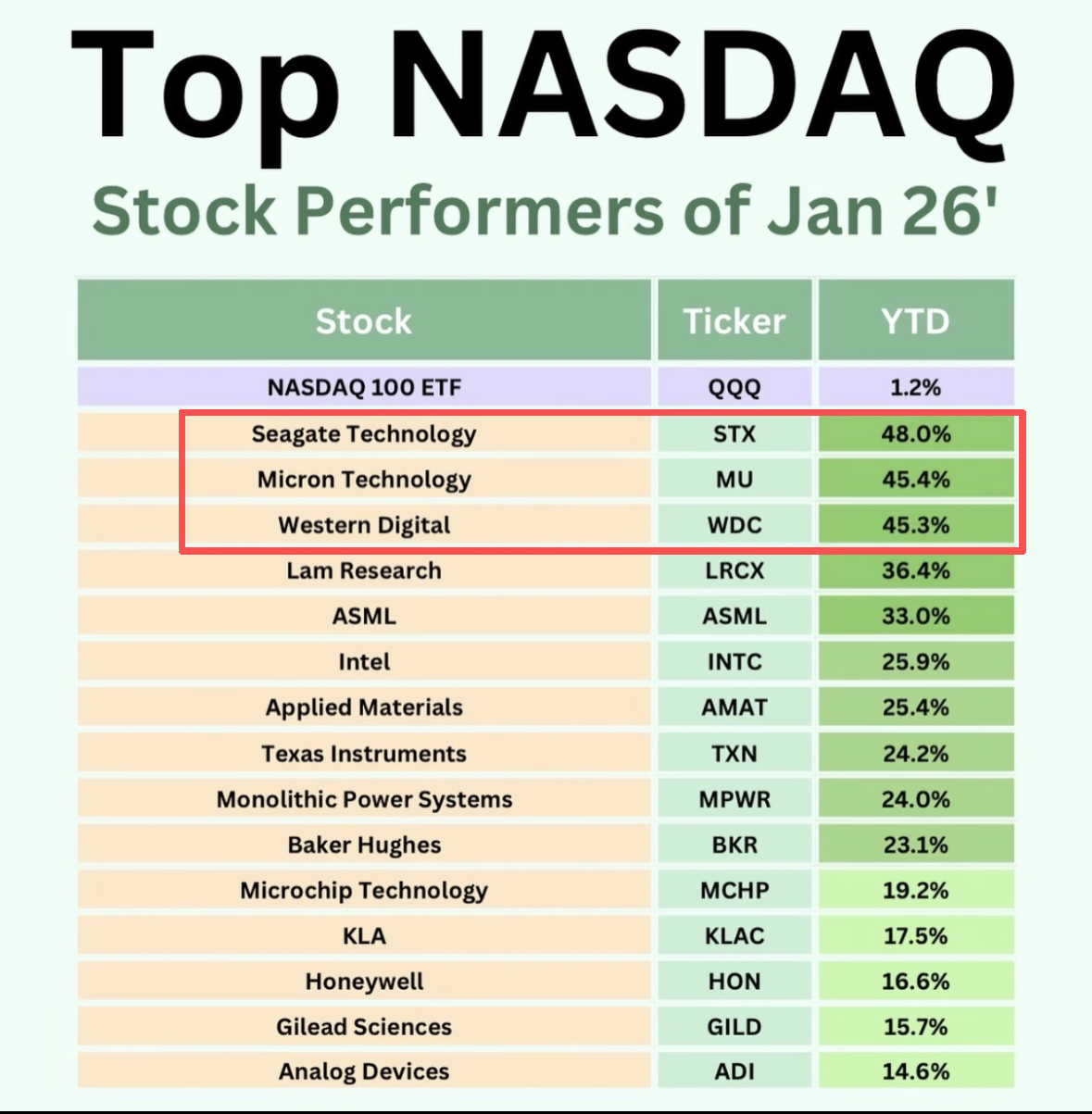This screenshot has height=1114, width=1092.
Task: Click Analog Devices' 14.6% YTD cell
Action: [916, 1071]
